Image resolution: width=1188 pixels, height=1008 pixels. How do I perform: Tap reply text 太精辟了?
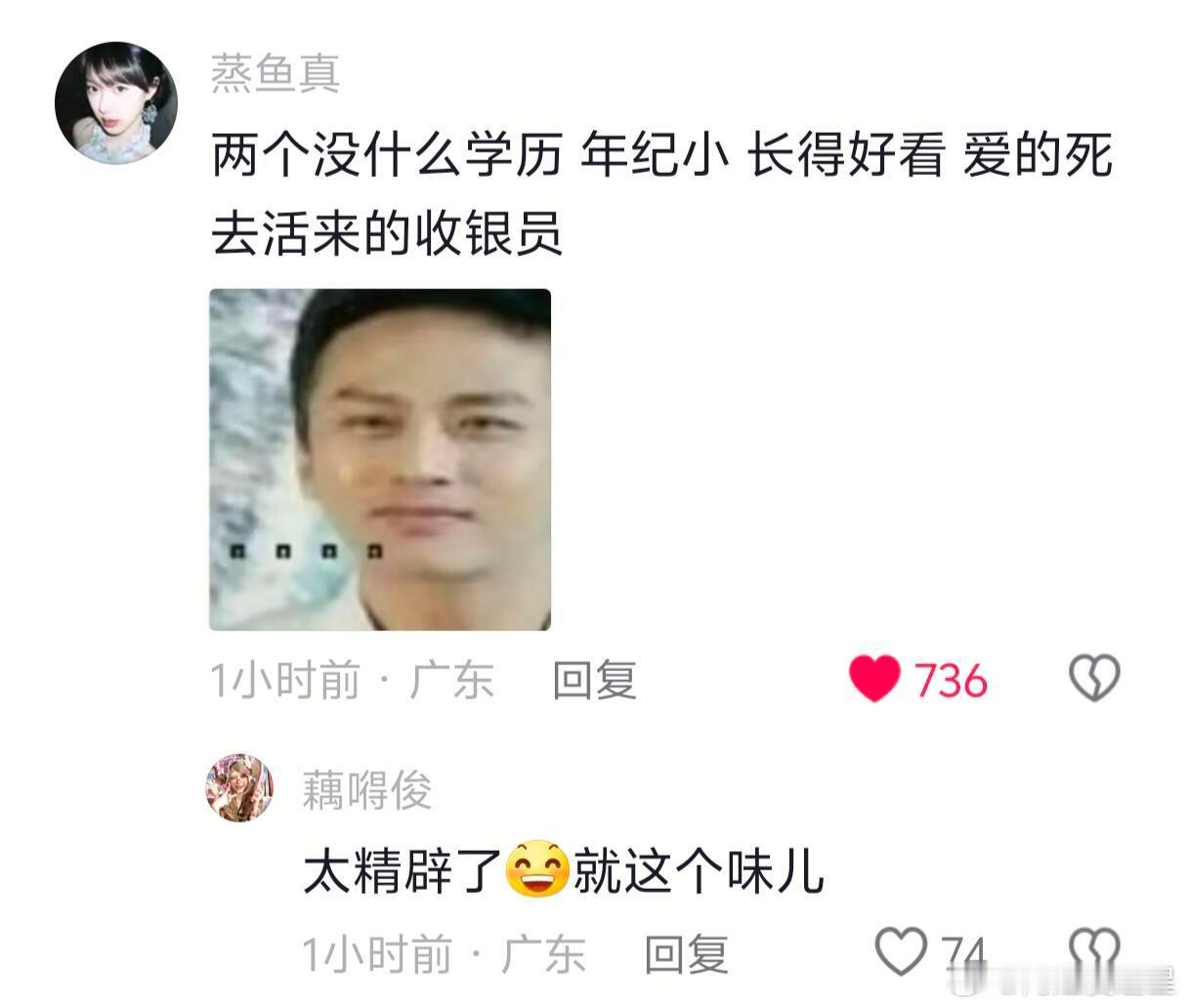click(403, 870)
